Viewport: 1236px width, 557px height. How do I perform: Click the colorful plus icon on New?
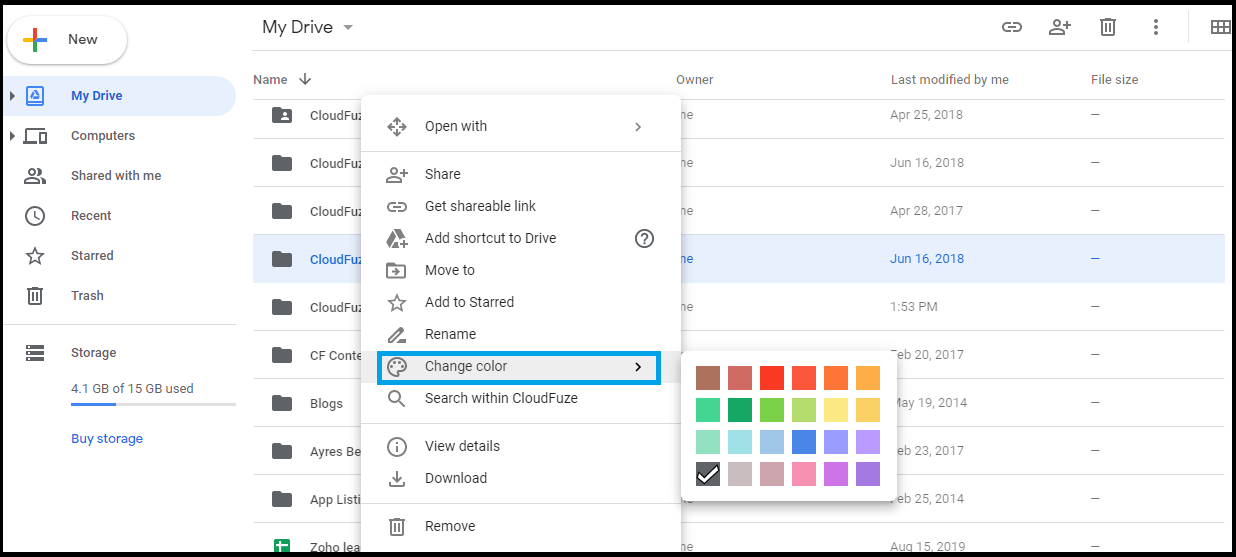point(35,40)
